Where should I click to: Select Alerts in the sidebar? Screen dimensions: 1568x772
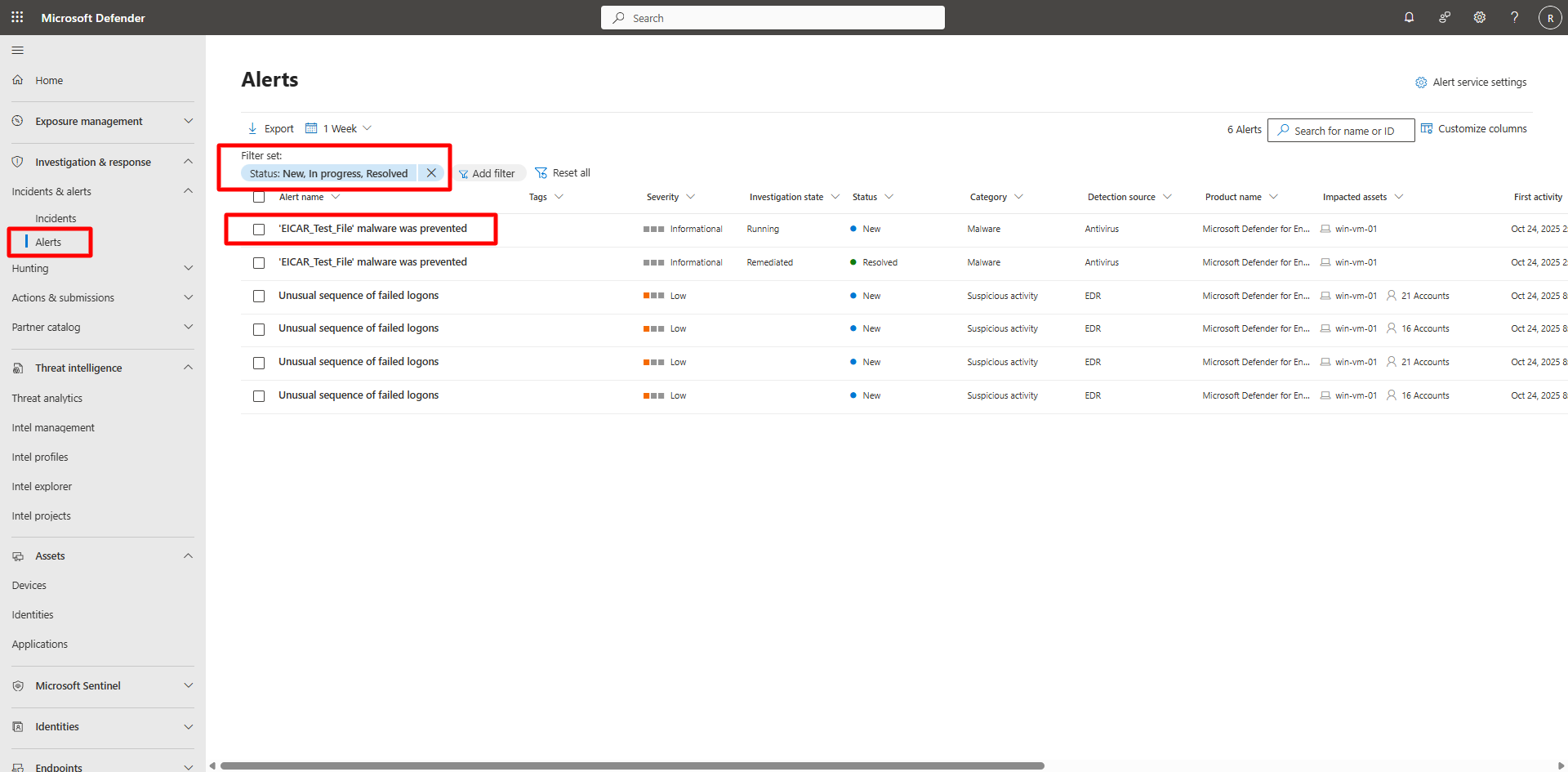[48, 242]
